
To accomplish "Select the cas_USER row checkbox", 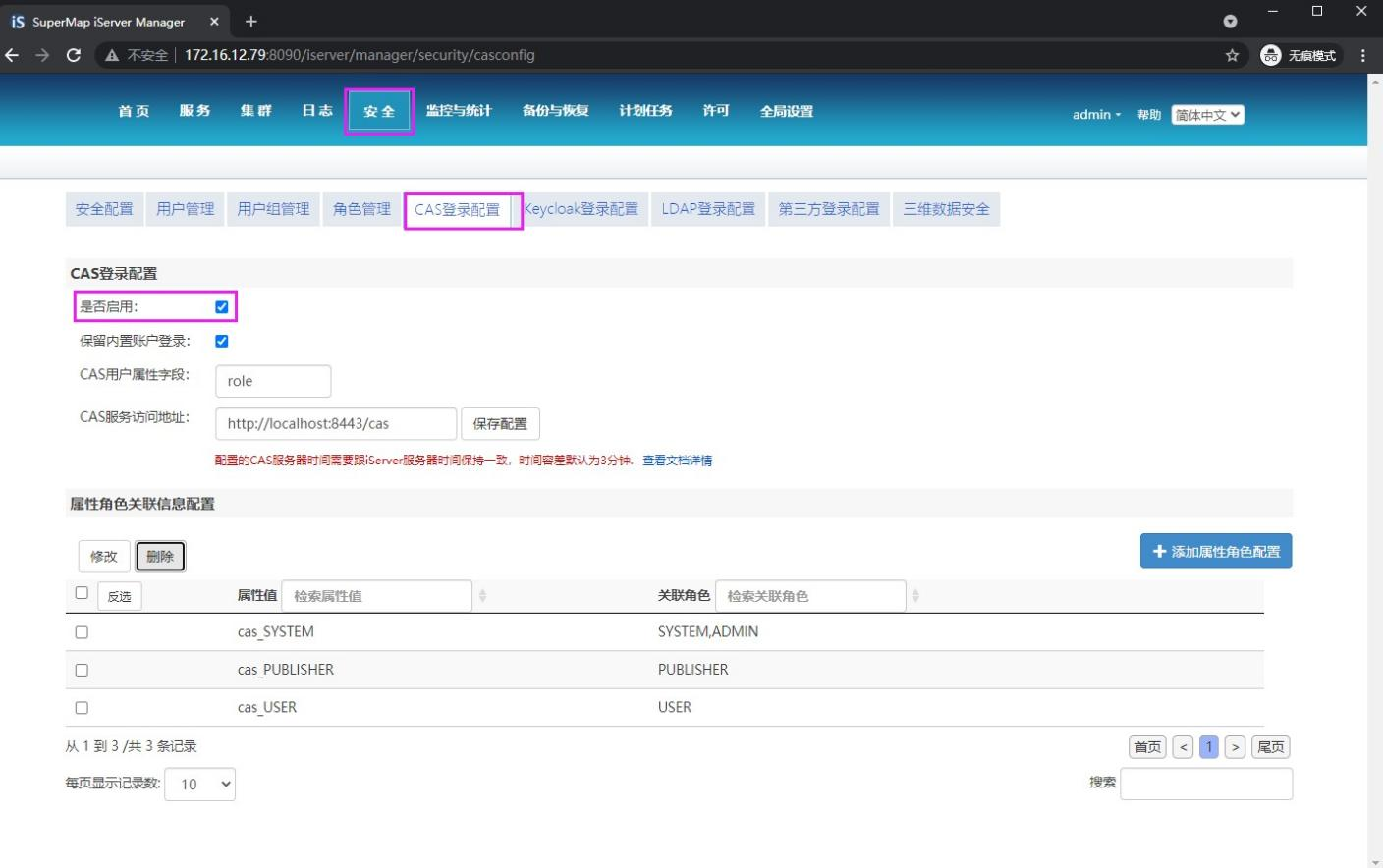I will point(82,707).
